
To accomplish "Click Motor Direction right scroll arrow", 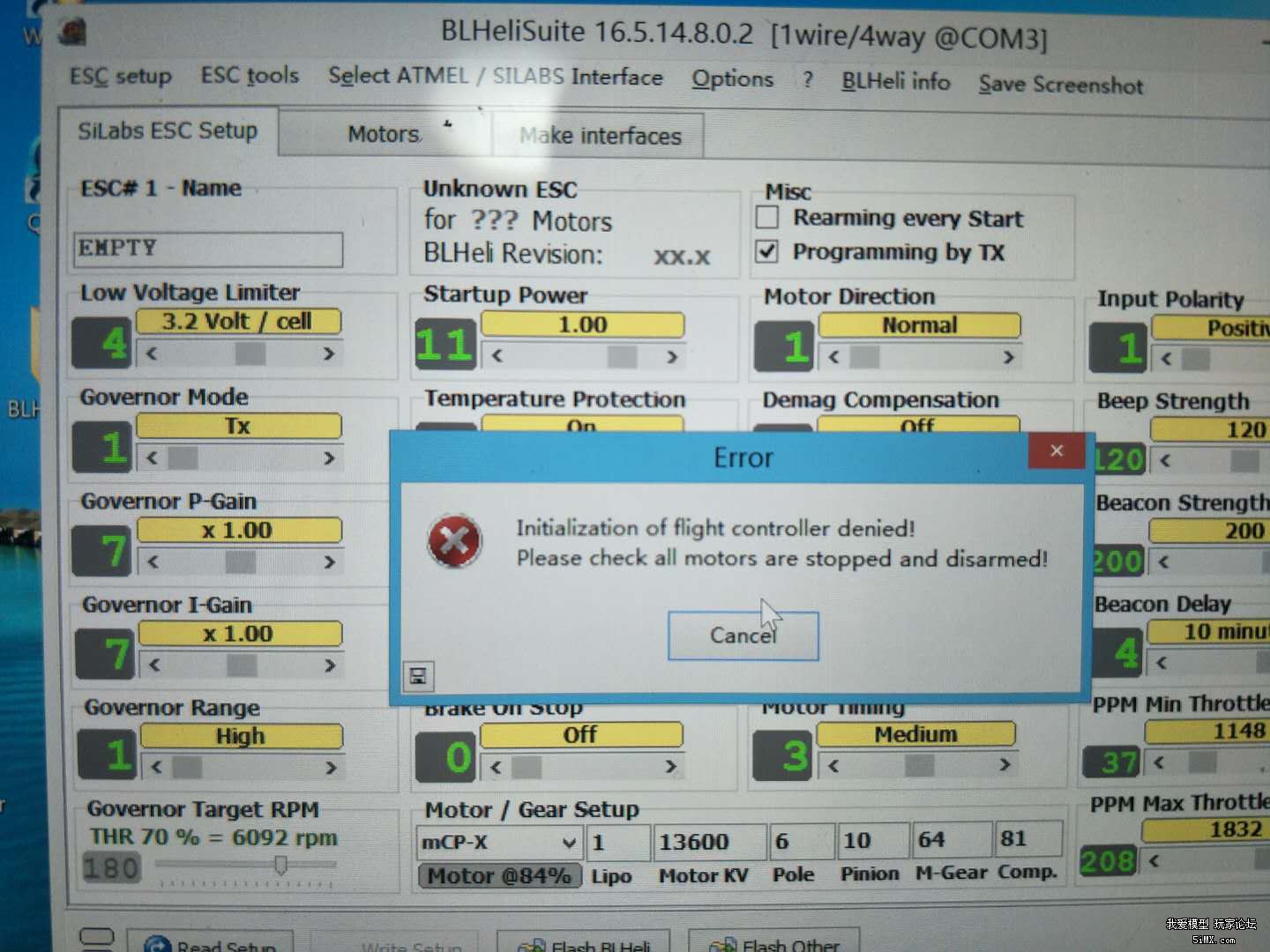I will 1008,357.
